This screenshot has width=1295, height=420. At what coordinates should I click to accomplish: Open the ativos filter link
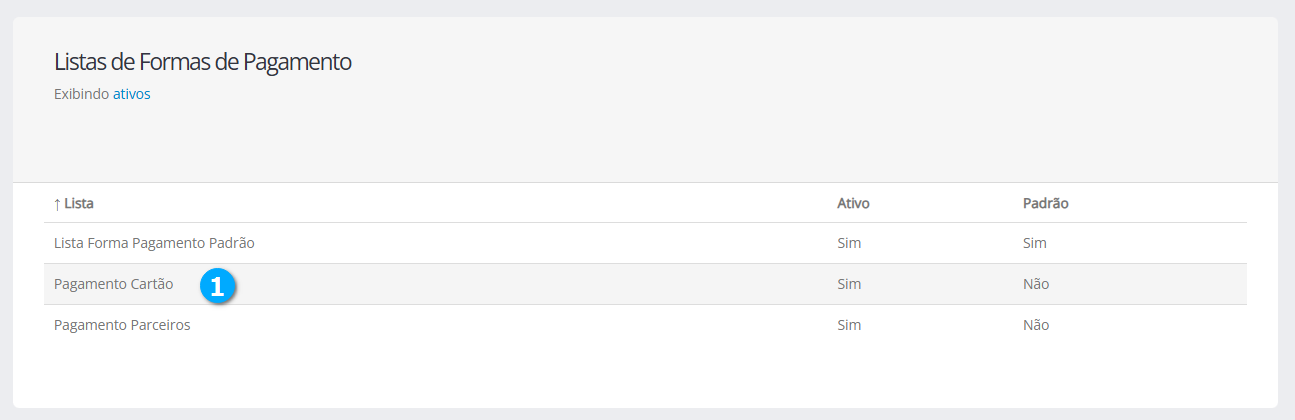(x=131, y=95)
